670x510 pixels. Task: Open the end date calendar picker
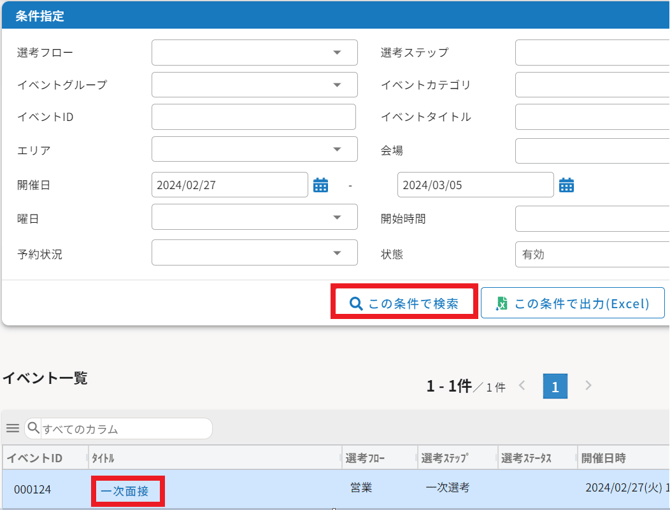(566, 185)
